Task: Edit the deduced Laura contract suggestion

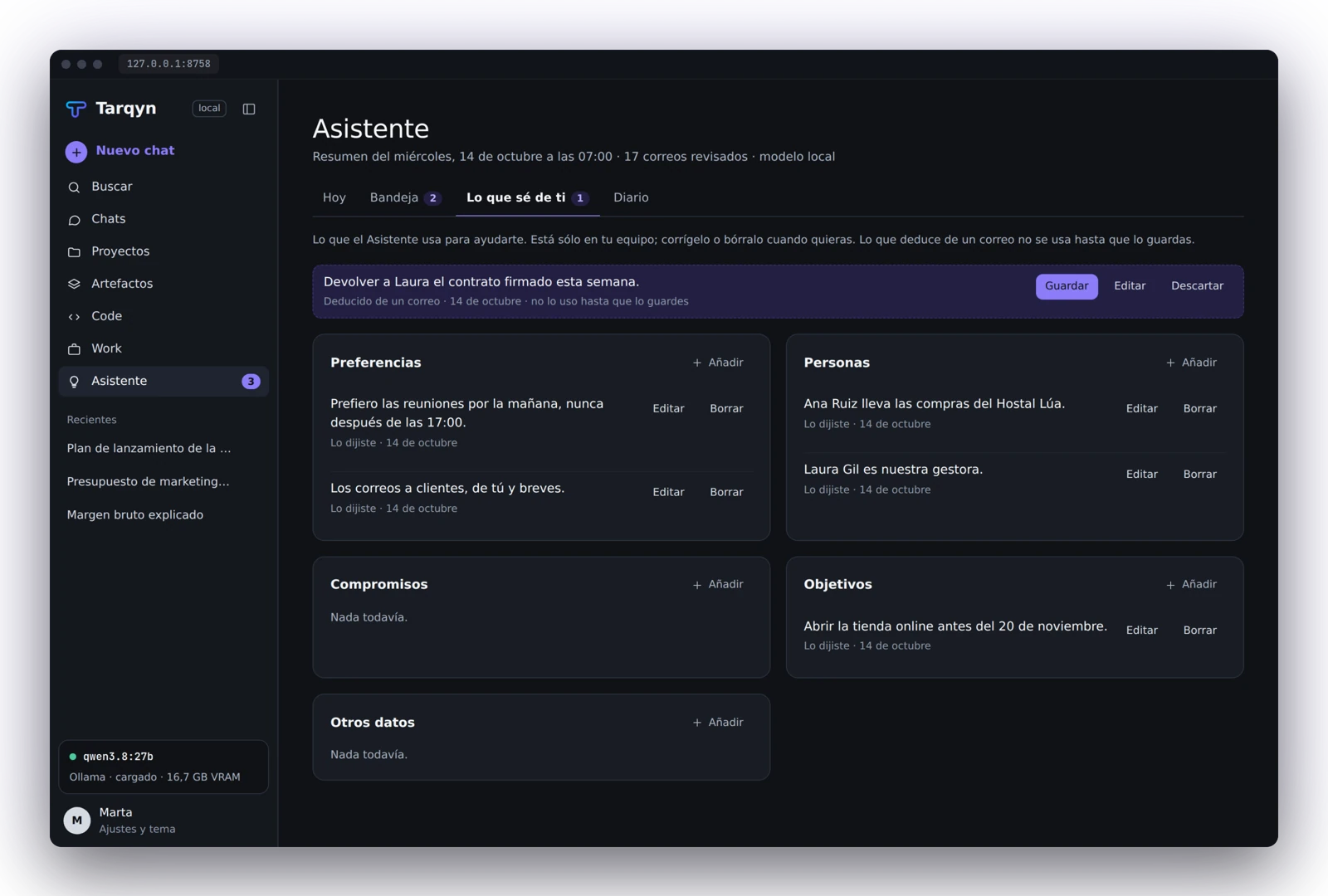Action: 1130,286
